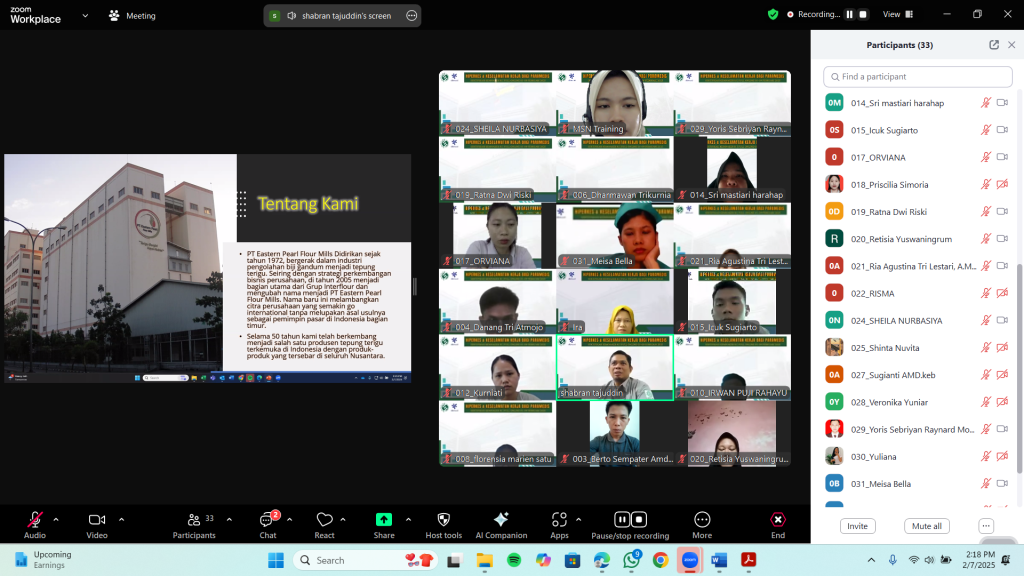This screenshot has height=576, width=1024.
Task: Open the View dropdown at top
Action: click(897, 15)
